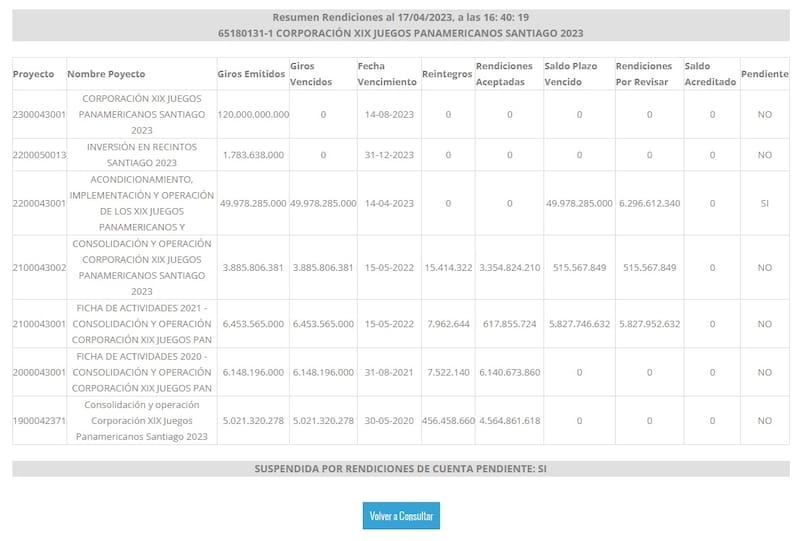The width and height of the screenshot is (800, 541).
Task: Click the Reintegros column header
Action: [447, 74]
